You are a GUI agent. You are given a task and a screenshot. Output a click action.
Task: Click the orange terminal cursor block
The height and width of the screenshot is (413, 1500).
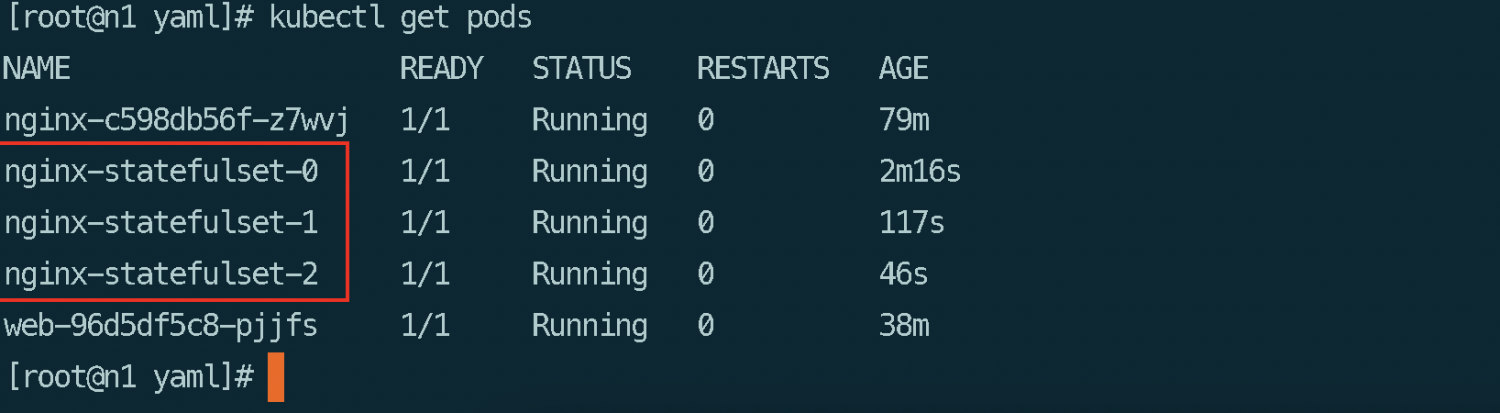coord(276,378)
